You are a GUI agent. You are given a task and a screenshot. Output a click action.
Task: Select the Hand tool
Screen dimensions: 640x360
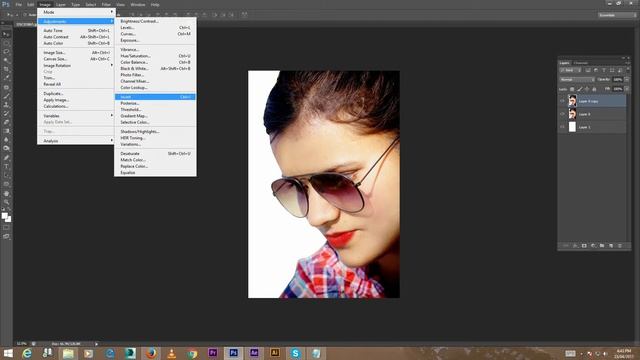point(6,193)
